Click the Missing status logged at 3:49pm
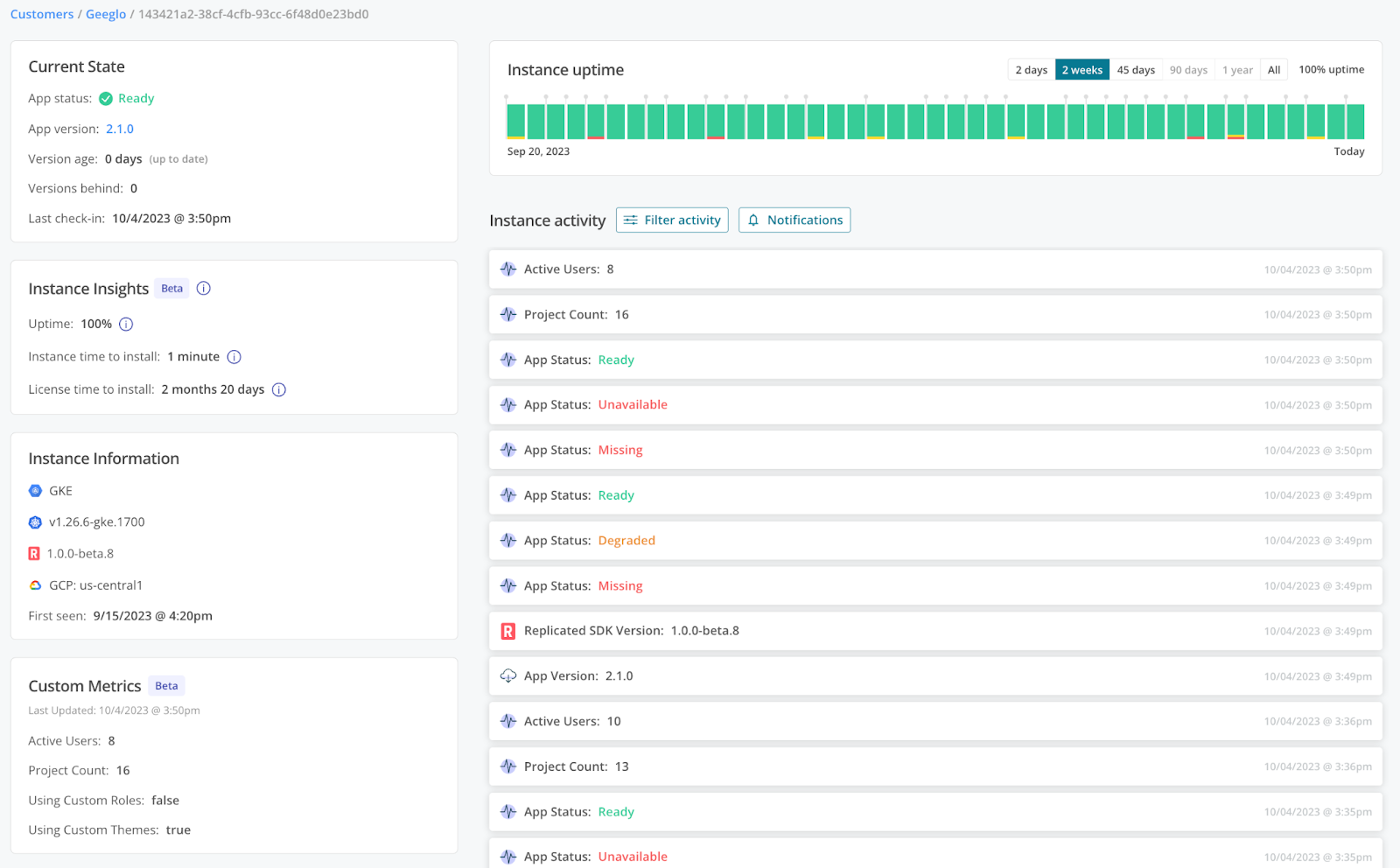This screenshot has height=868, width=1400. pyautogui.click(x=620, y=586)
